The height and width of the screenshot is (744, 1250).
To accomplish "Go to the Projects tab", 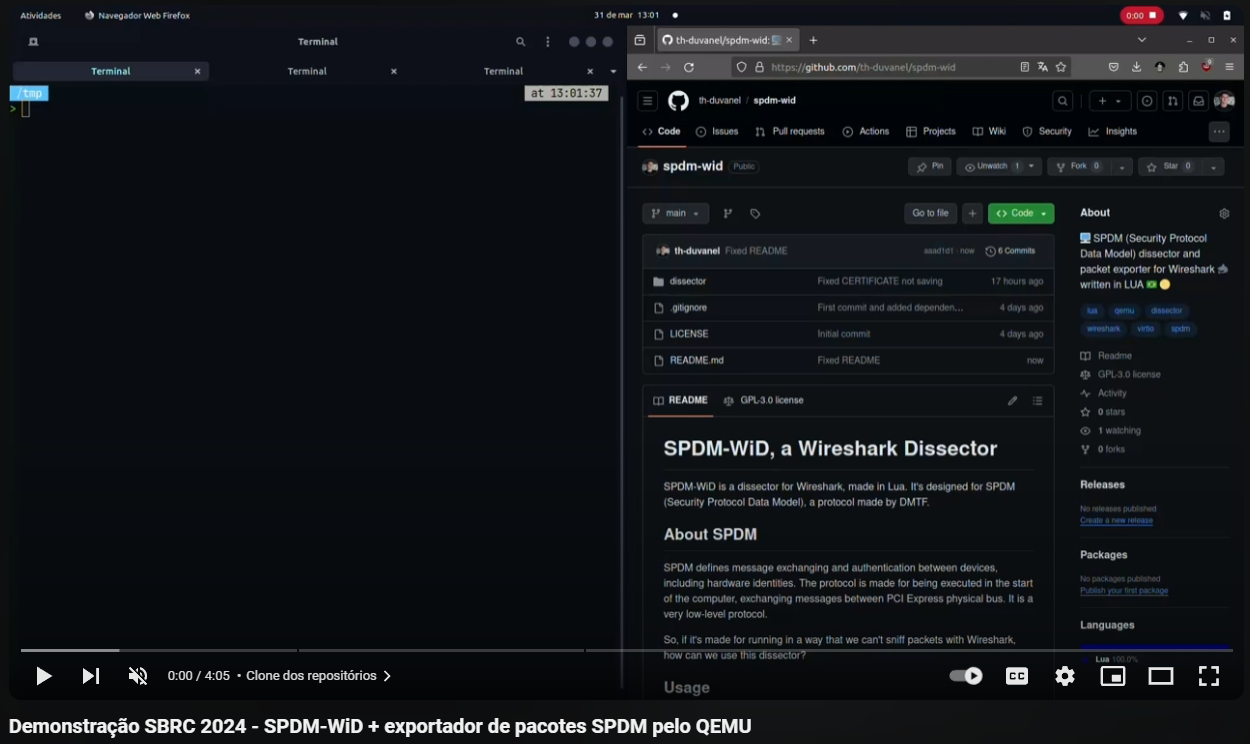I will click(x=931, y=131).
